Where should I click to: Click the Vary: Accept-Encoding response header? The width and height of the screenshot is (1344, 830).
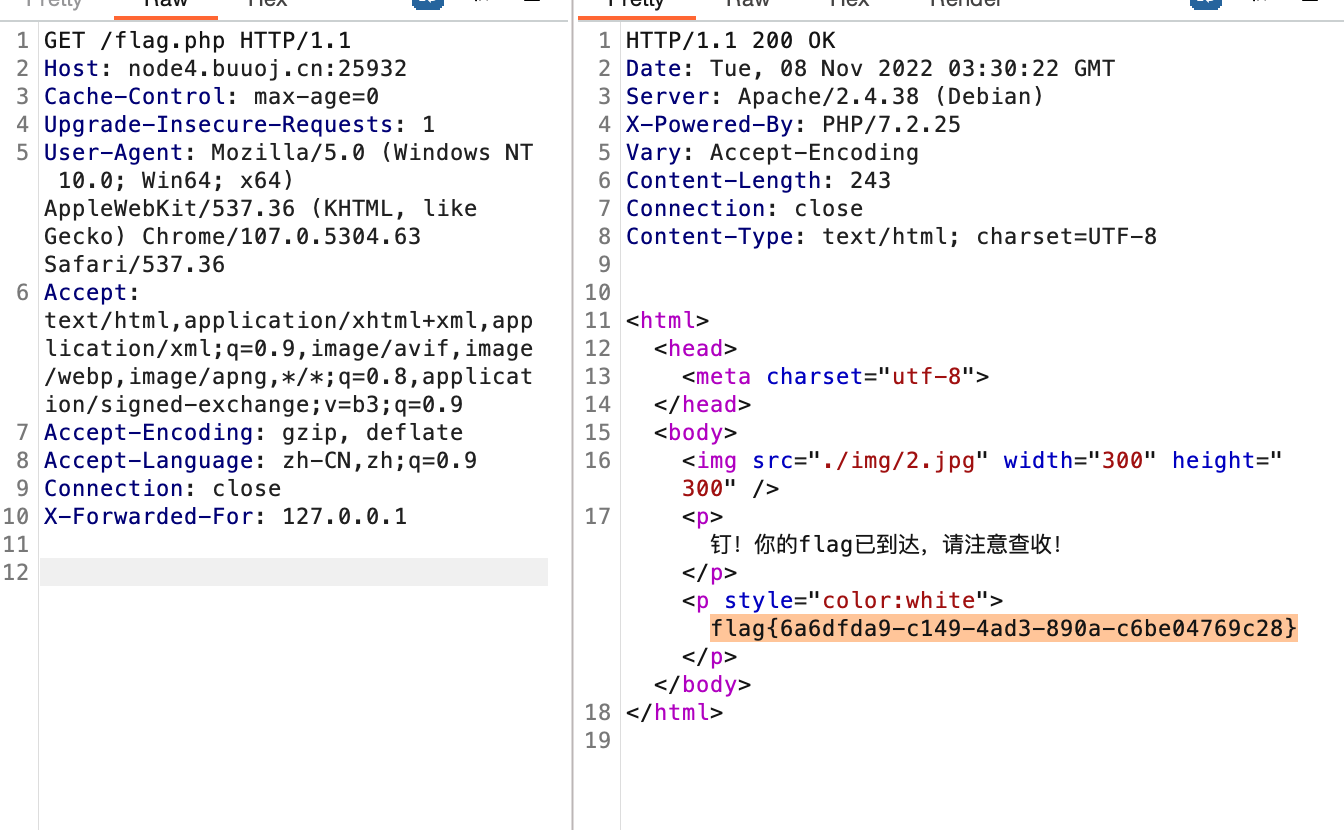pyautogui.click(x=772, y=153)
